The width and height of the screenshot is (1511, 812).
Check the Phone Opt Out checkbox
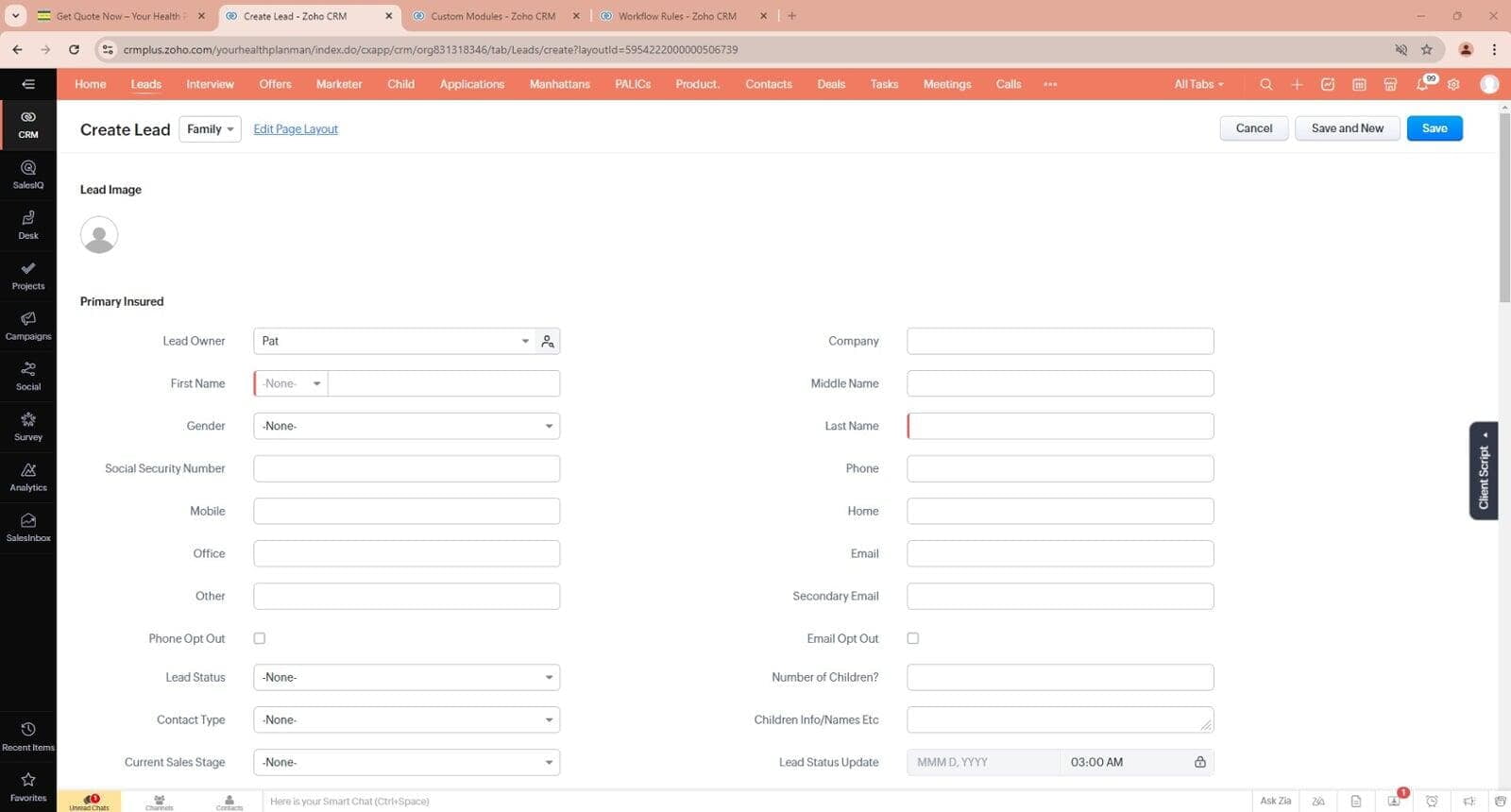[x=260, y=638]
